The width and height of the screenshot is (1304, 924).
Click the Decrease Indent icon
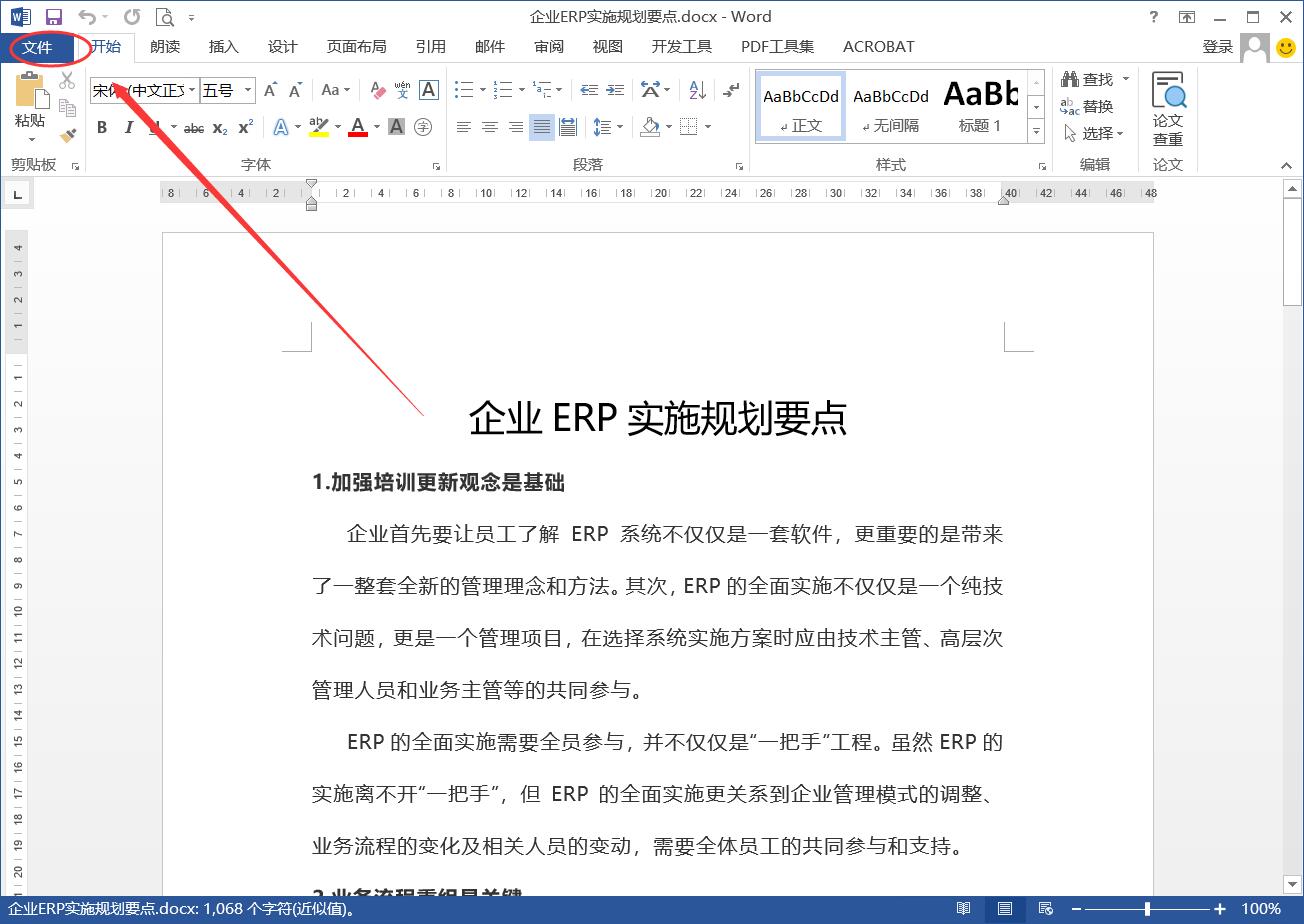coord(590,91)
